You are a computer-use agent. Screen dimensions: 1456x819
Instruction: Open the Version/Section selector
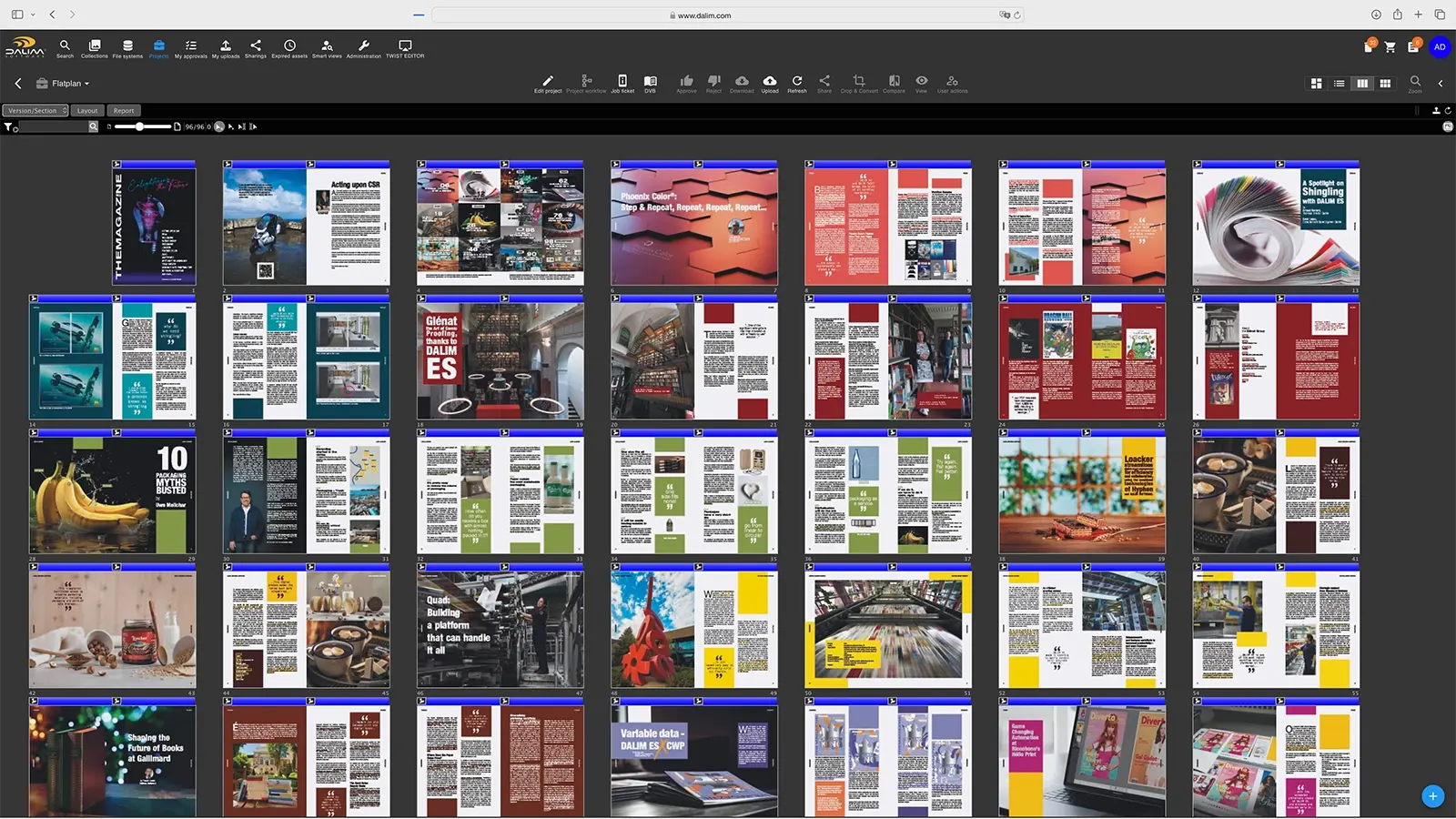tap(35, 110)
